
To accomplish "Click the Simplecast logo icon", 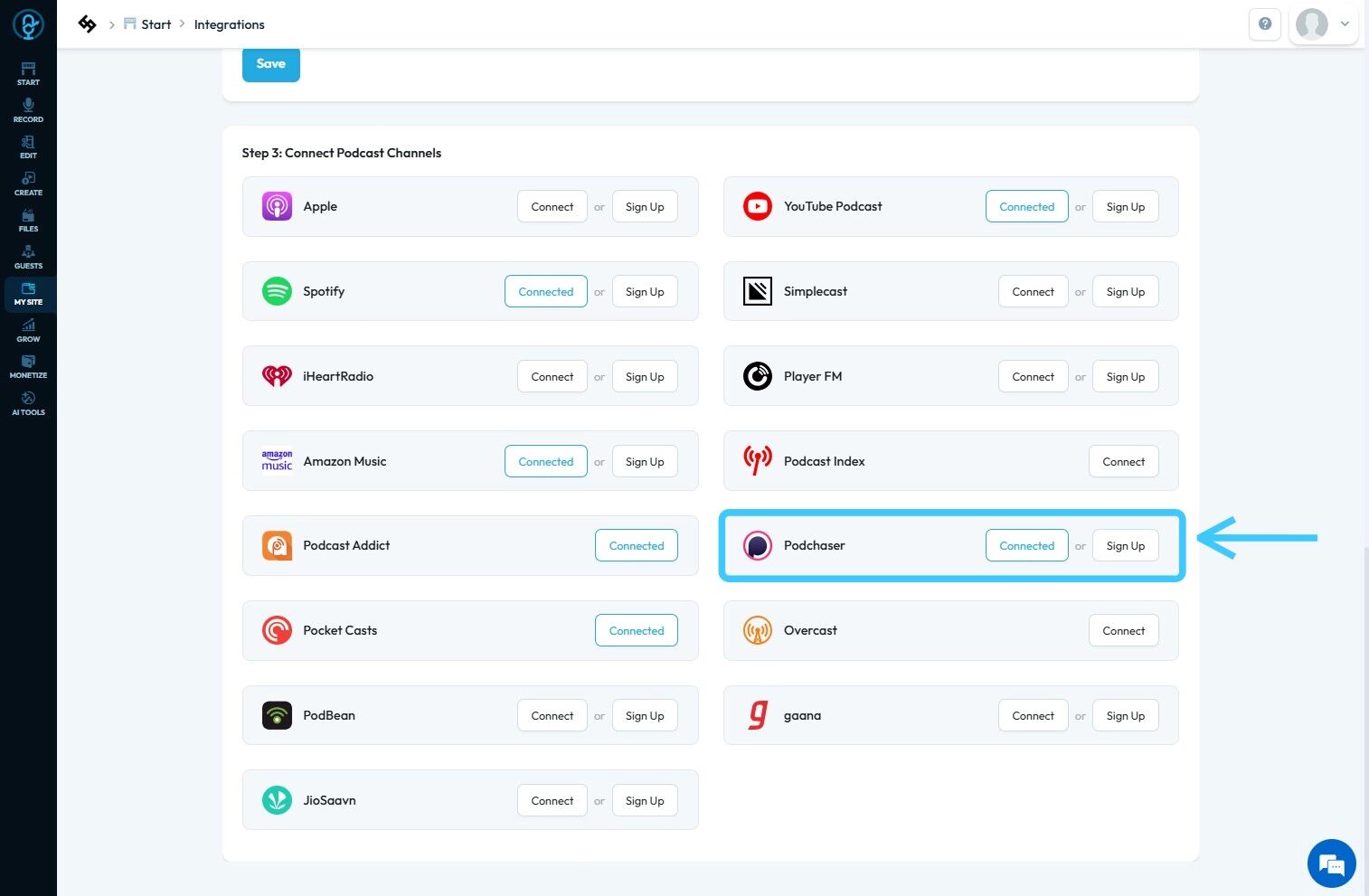I will click(x=758, y=291).
